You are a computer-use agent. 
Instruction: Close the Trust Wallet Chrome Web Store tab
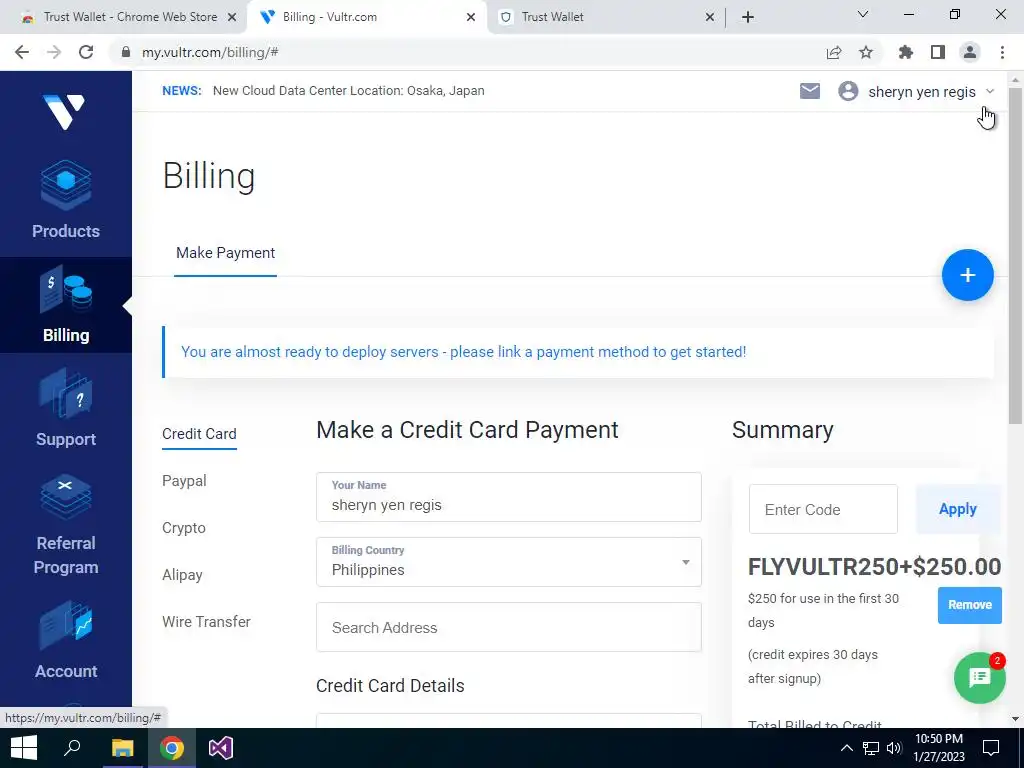[232, 17]
